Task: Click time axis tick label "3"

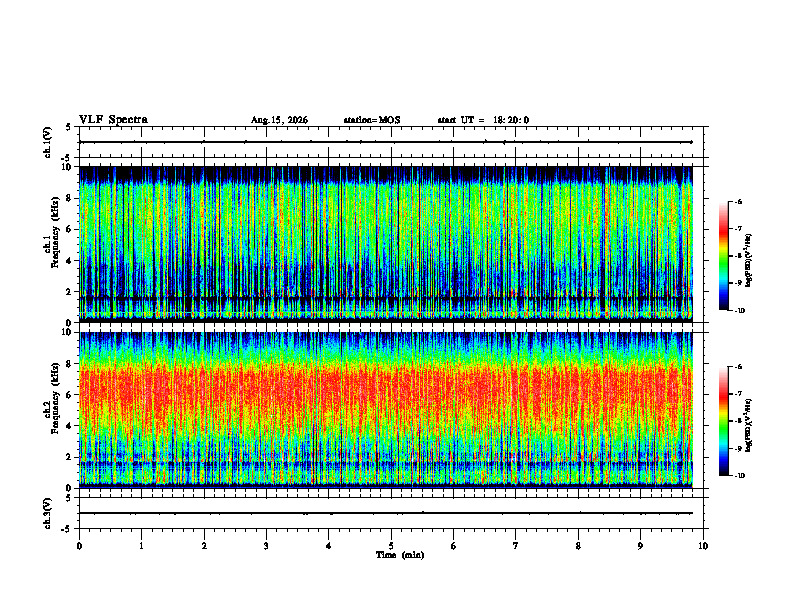Action: click(x=266, y=546)
